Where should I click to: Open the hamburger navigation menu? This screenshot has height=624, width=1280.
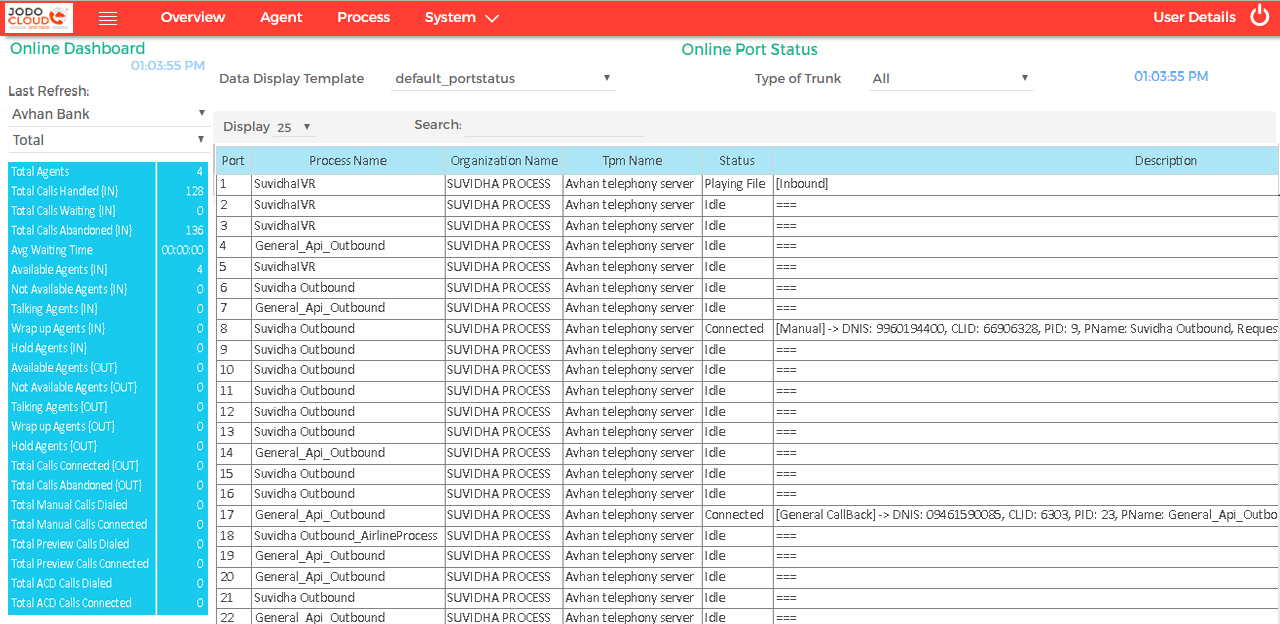point(108,17)
